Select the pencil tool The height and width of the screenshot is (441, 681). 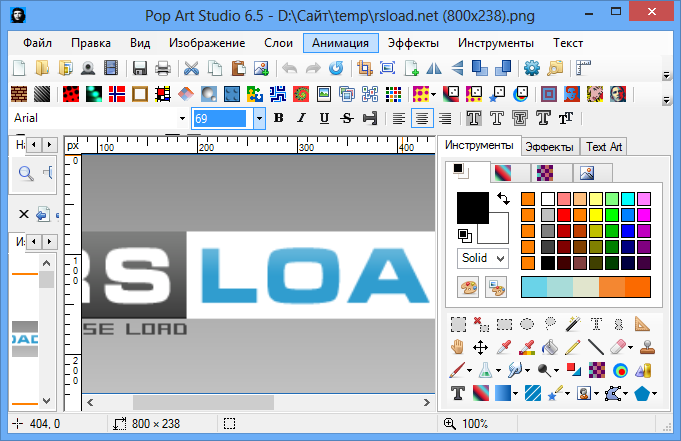[x=573, y=347]
